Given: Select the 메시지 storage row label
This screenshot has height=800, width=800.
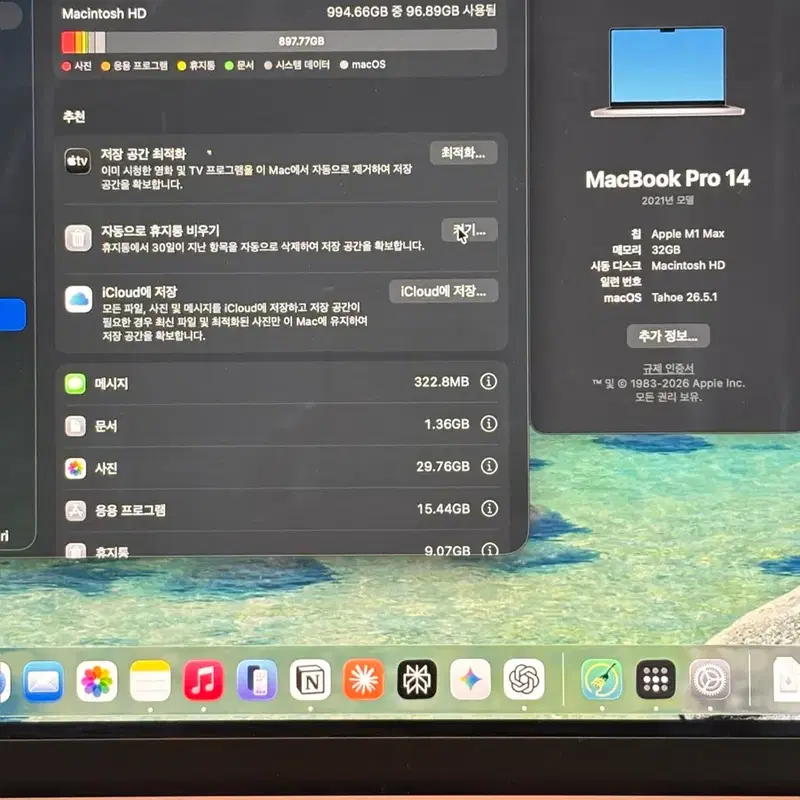Looking at the screenshot, I should [111, 384].
